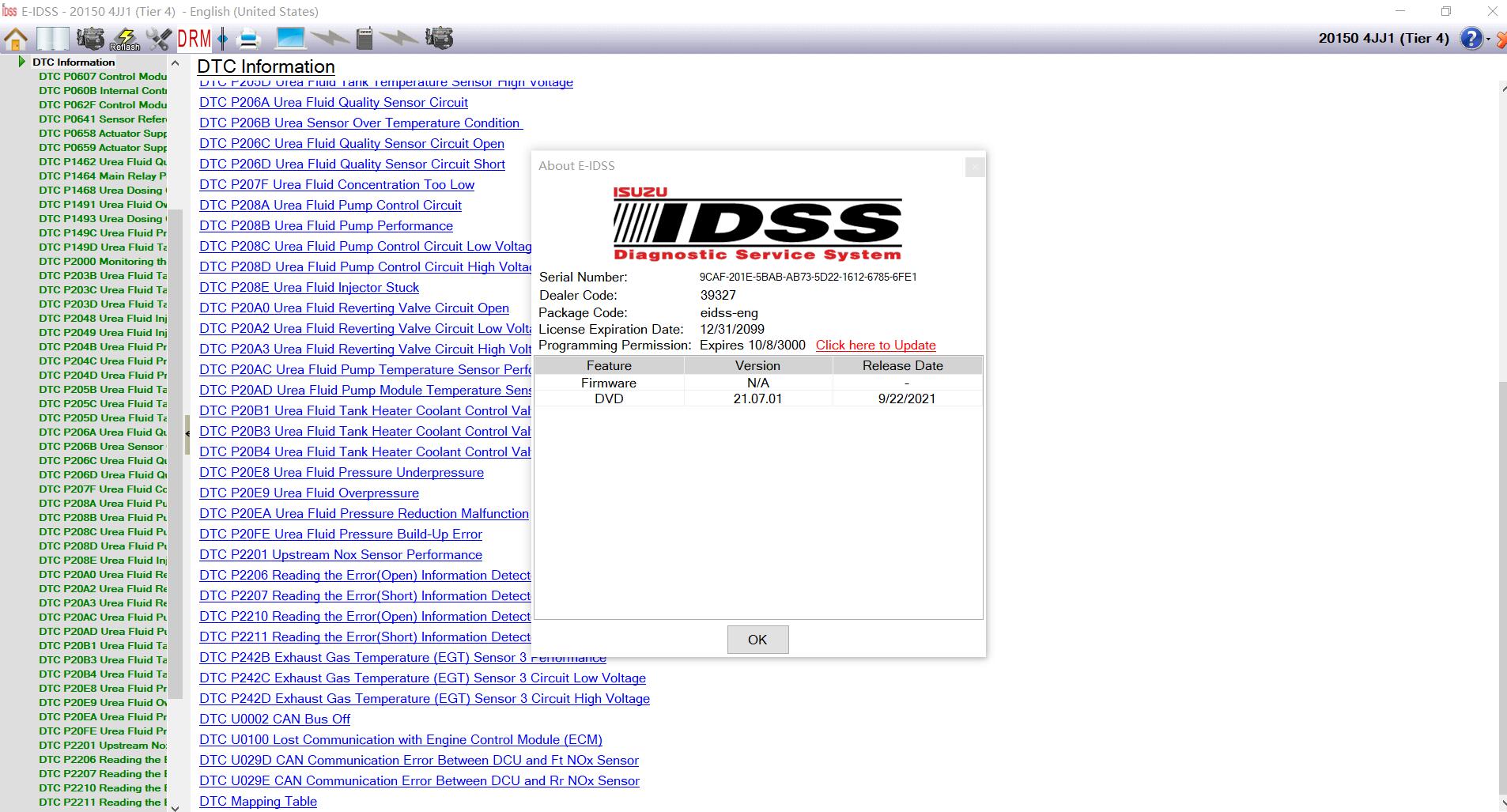This screenshot has height=812, width=1507.
Task: Select the wrench and screwdriver maintenance icon
Action: pyautogui.click(x=157, y=37)
